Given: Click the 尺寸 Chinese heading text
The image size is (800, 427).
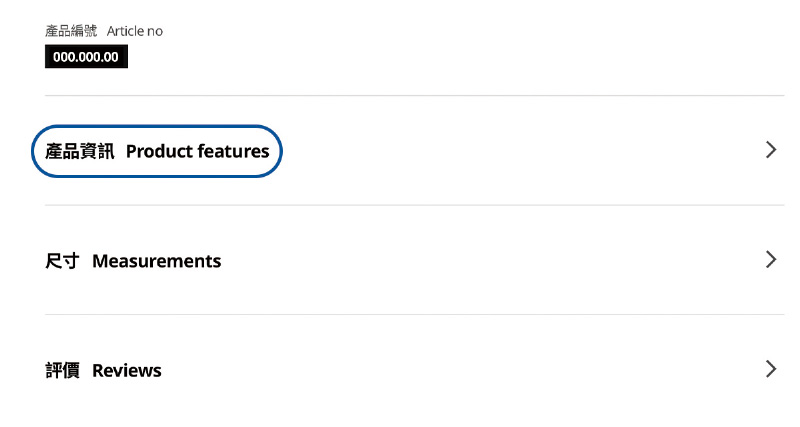Looking at the screenshot, I should pyautogui.click(x=62, y=261).
